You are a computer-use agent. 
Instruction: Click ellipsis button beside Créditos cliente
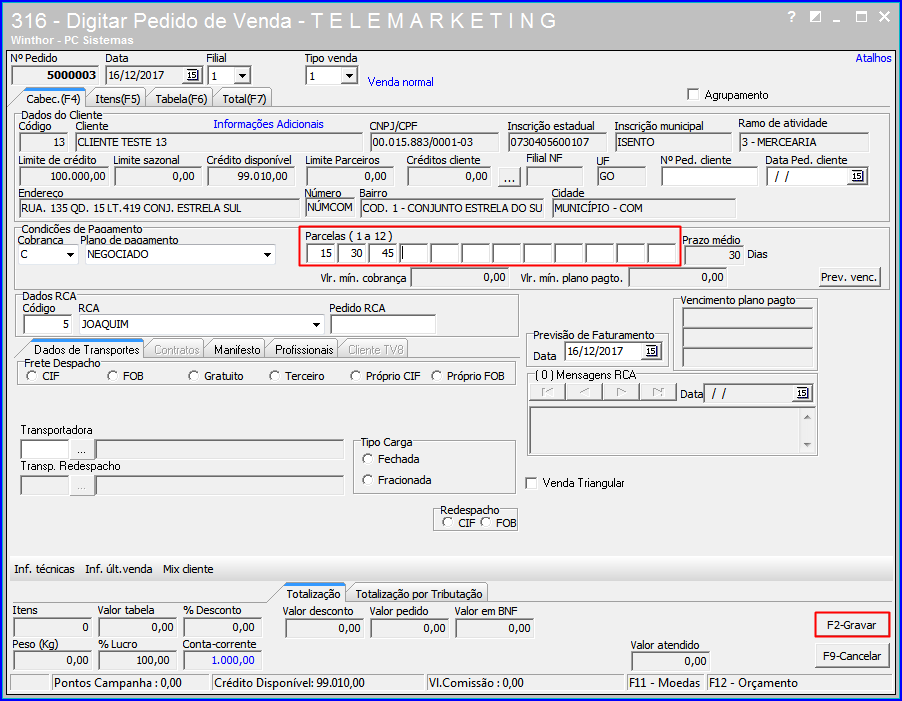509,177
